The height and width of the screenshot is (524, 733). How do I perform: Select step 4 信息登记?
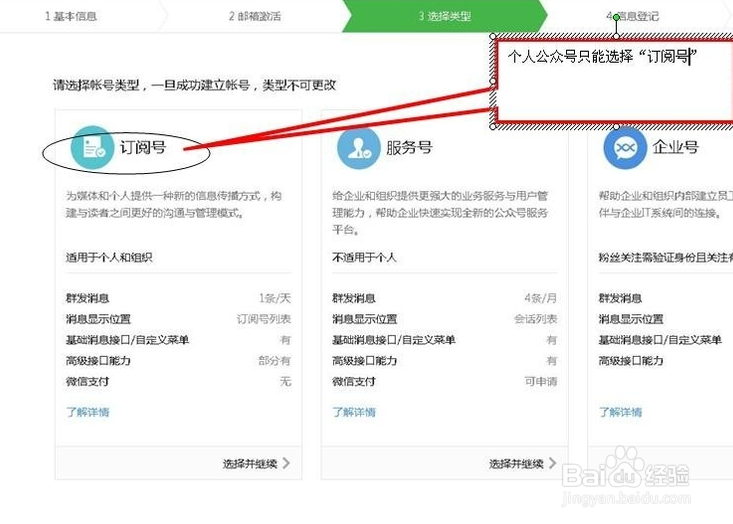pyautogui.click(x=632, y=16)
